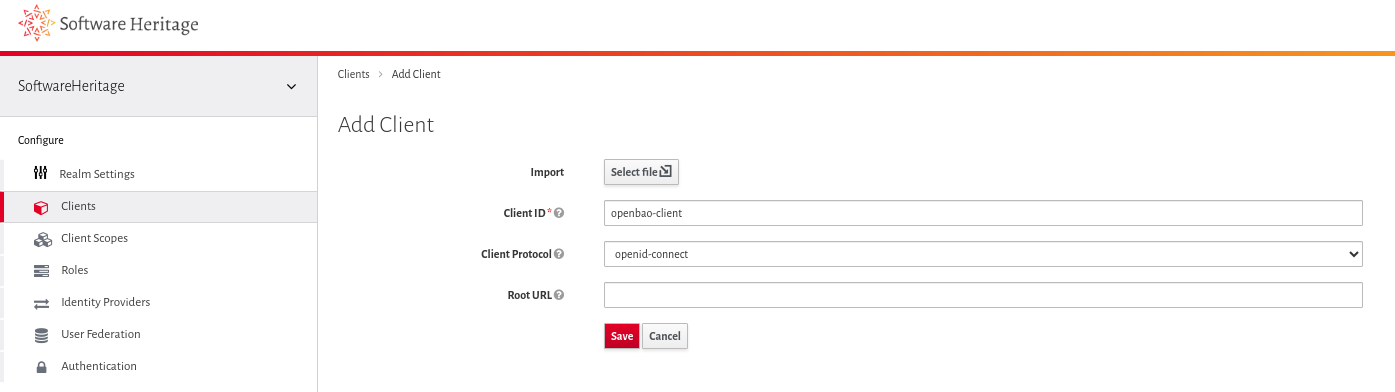The height and width of the screenshot is (392, 1395).
Task: Focus the Client ID input field
Action: [983, 213]
